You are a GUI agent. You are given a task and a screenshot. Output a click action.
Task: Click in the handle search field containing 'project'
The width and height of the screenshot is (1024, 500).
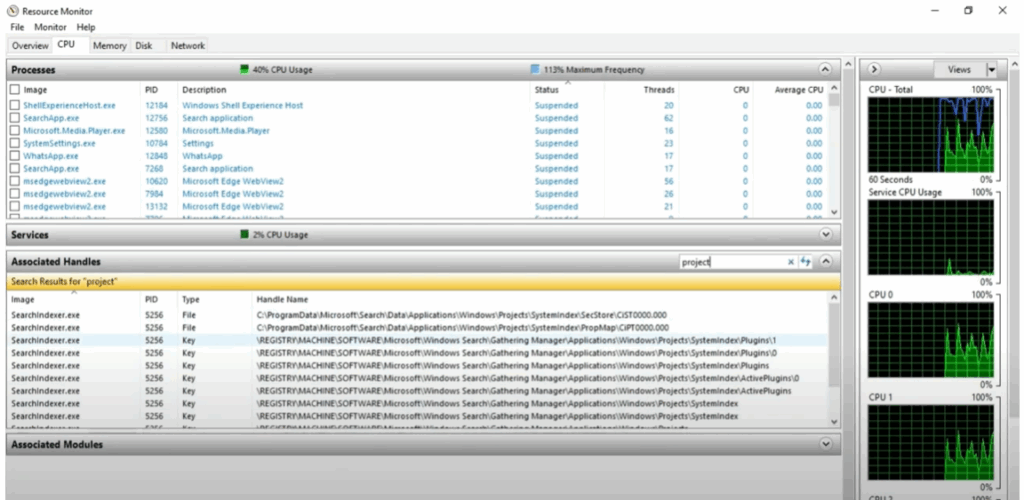(731, 262)
